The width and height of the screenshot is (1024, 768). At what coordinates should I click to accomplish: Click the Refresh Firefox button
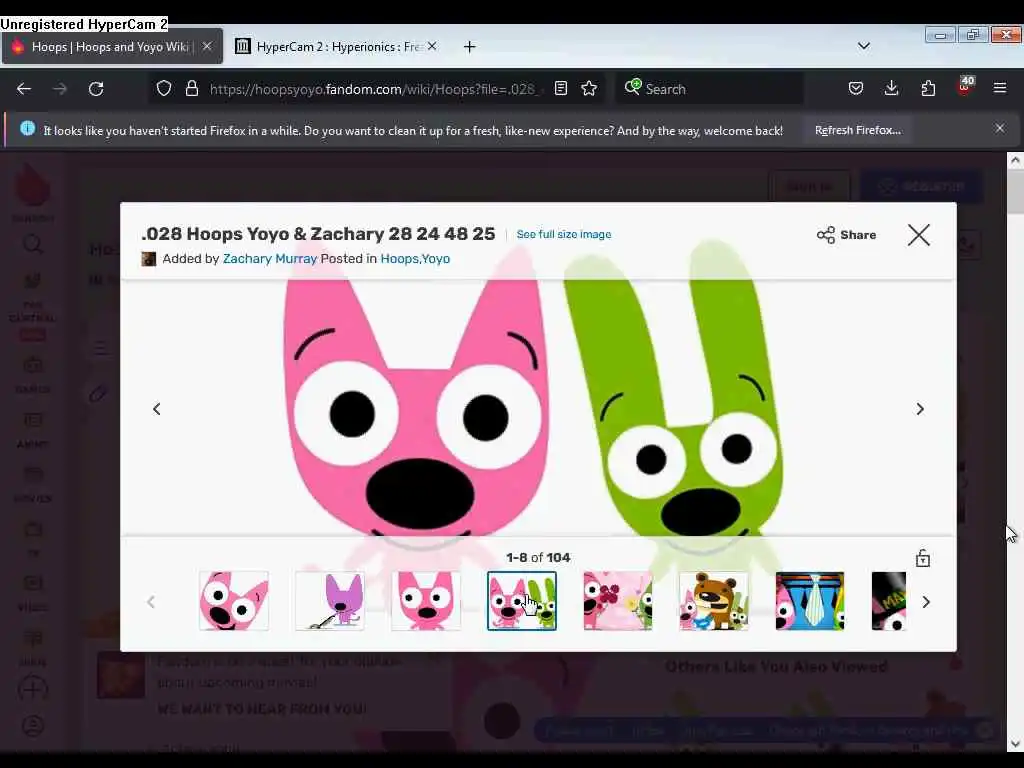click(857, 130)
